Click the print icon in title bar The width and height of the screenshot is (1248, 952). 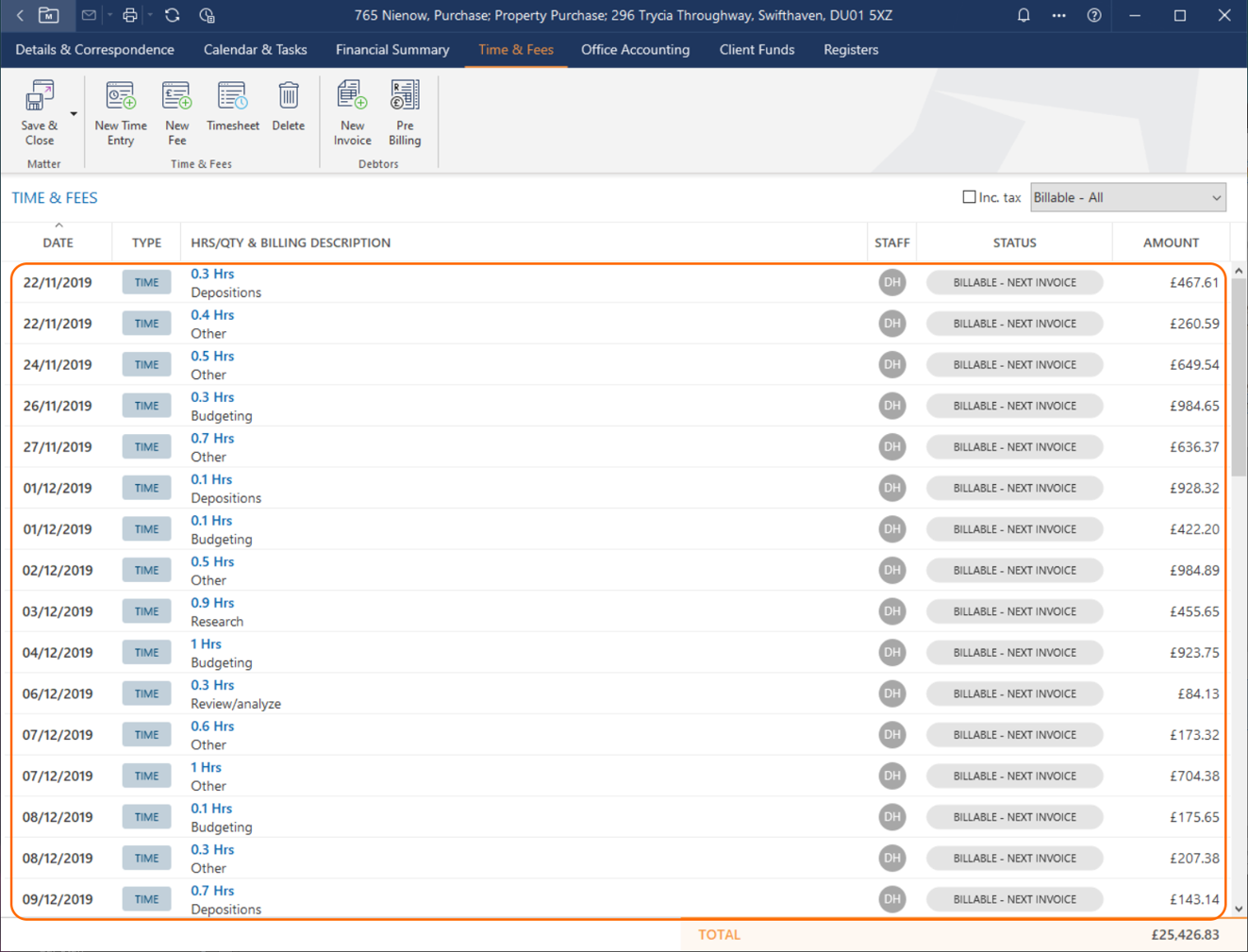[130, 15]
